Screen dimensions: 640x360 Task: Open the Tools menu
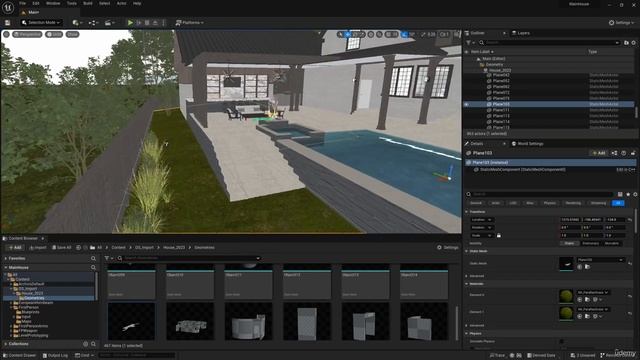tap(71, 3)
